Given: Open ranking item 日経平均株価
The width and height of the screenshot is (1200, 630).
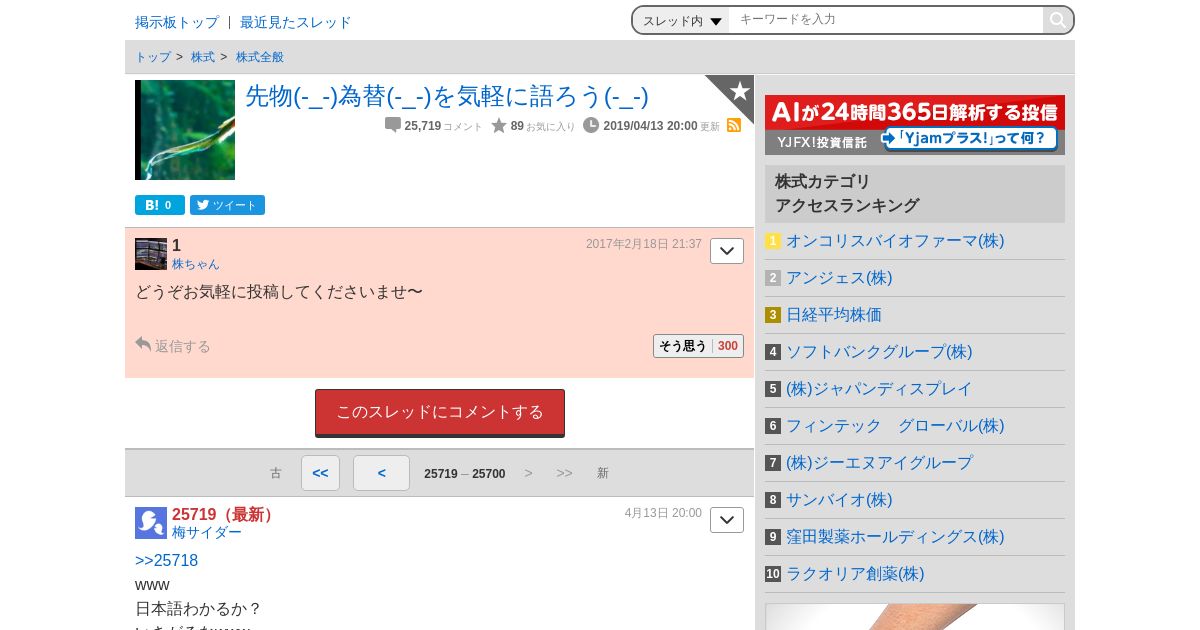Looking at the screenshot, I should [834, 315].
